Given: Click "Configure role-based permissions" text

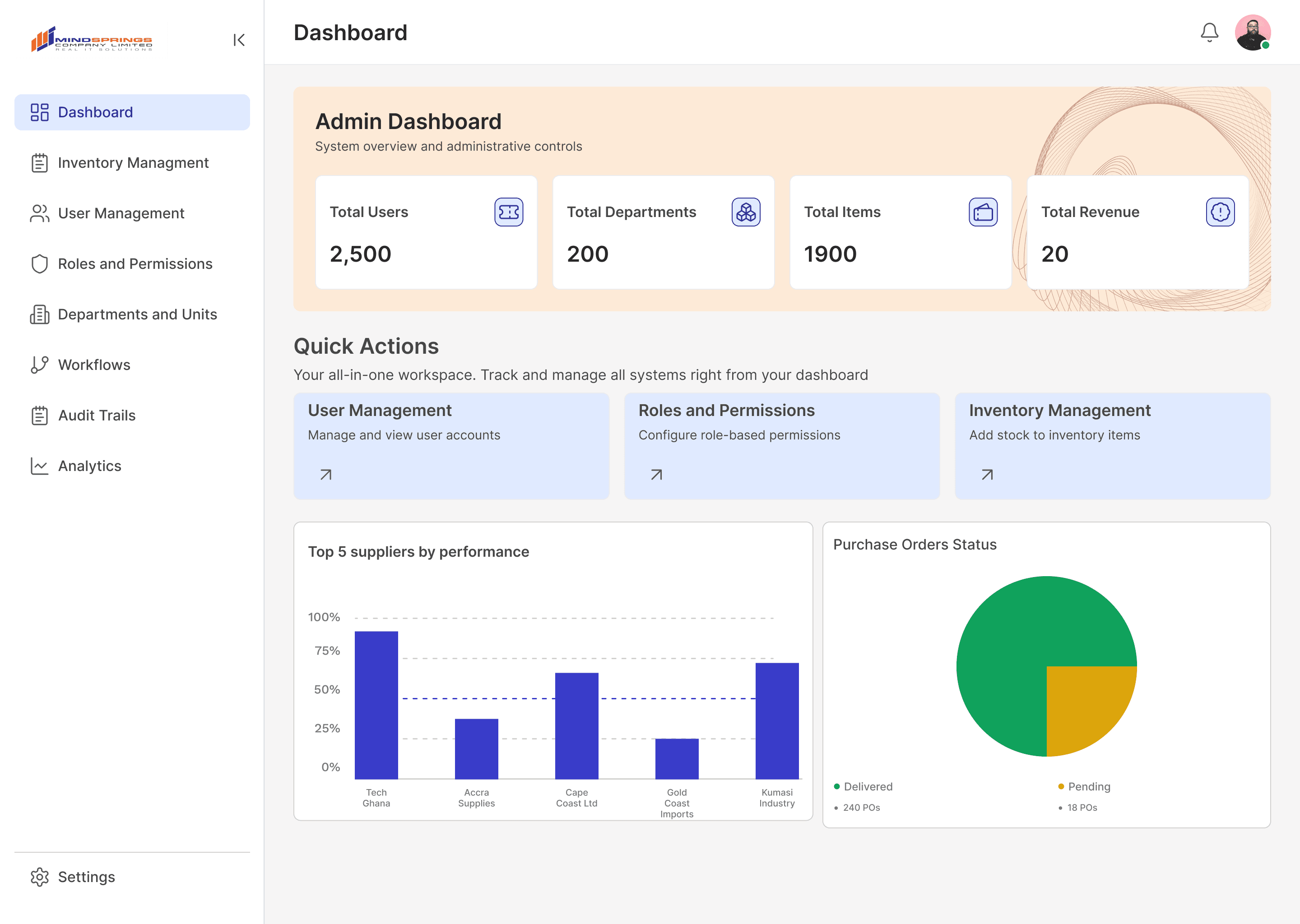Looking at the screenshot, I should click(739, 434).
